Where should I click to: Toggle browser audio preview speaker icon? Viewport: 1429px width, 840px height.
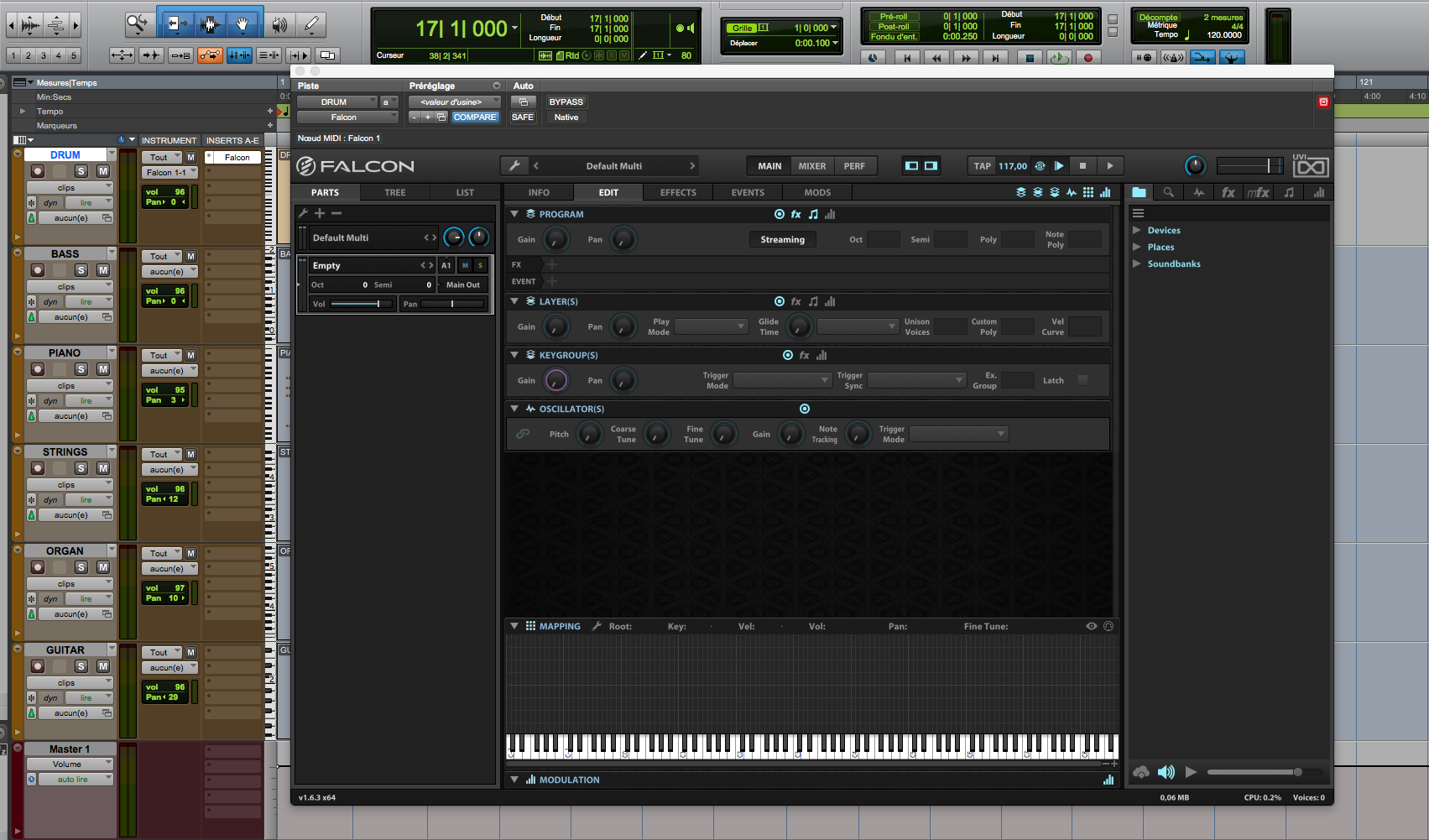coord(1166,772)
